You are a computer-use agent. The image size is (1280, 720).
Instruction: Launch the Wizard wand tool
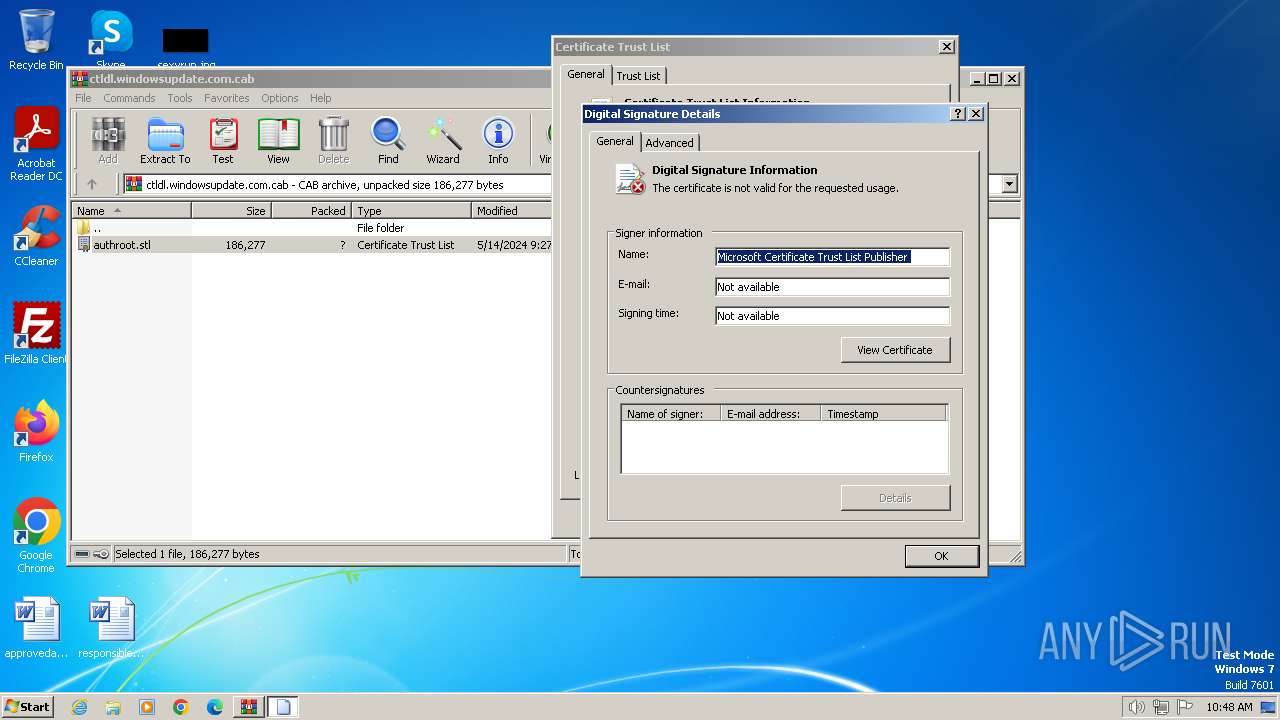[443, 141]
